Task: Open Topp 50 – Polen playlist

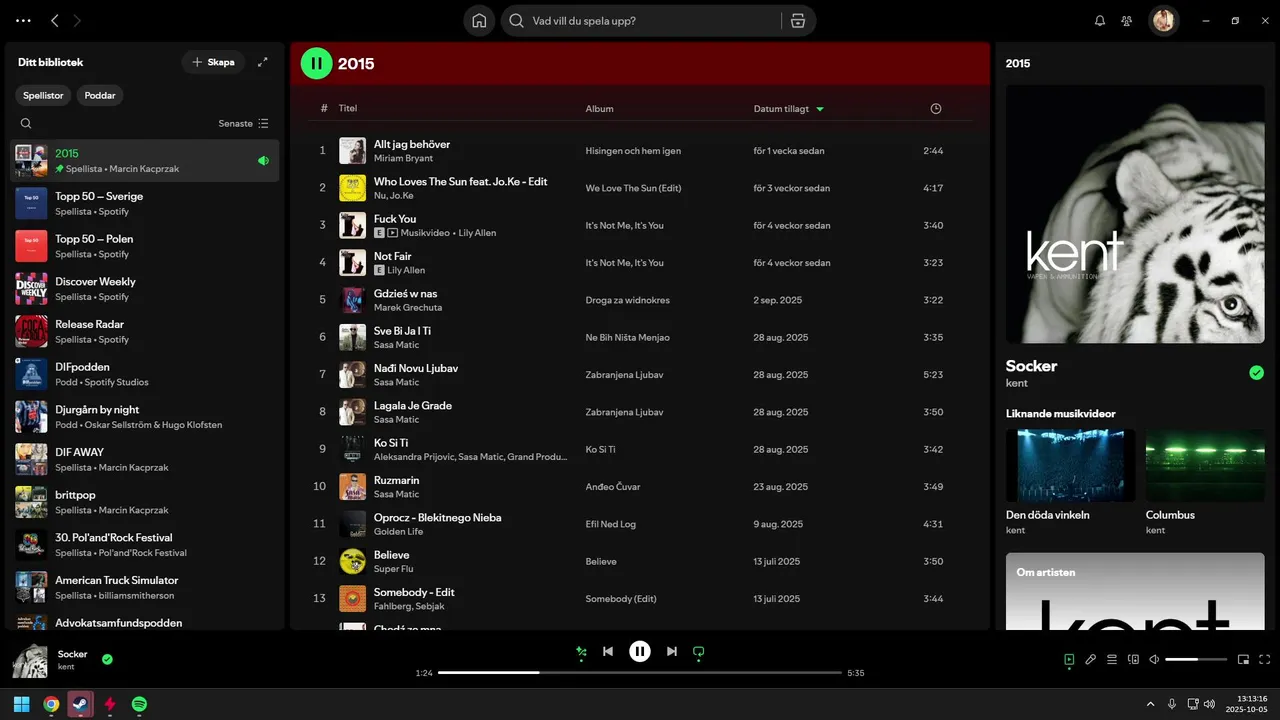Action: pos(145,246)
